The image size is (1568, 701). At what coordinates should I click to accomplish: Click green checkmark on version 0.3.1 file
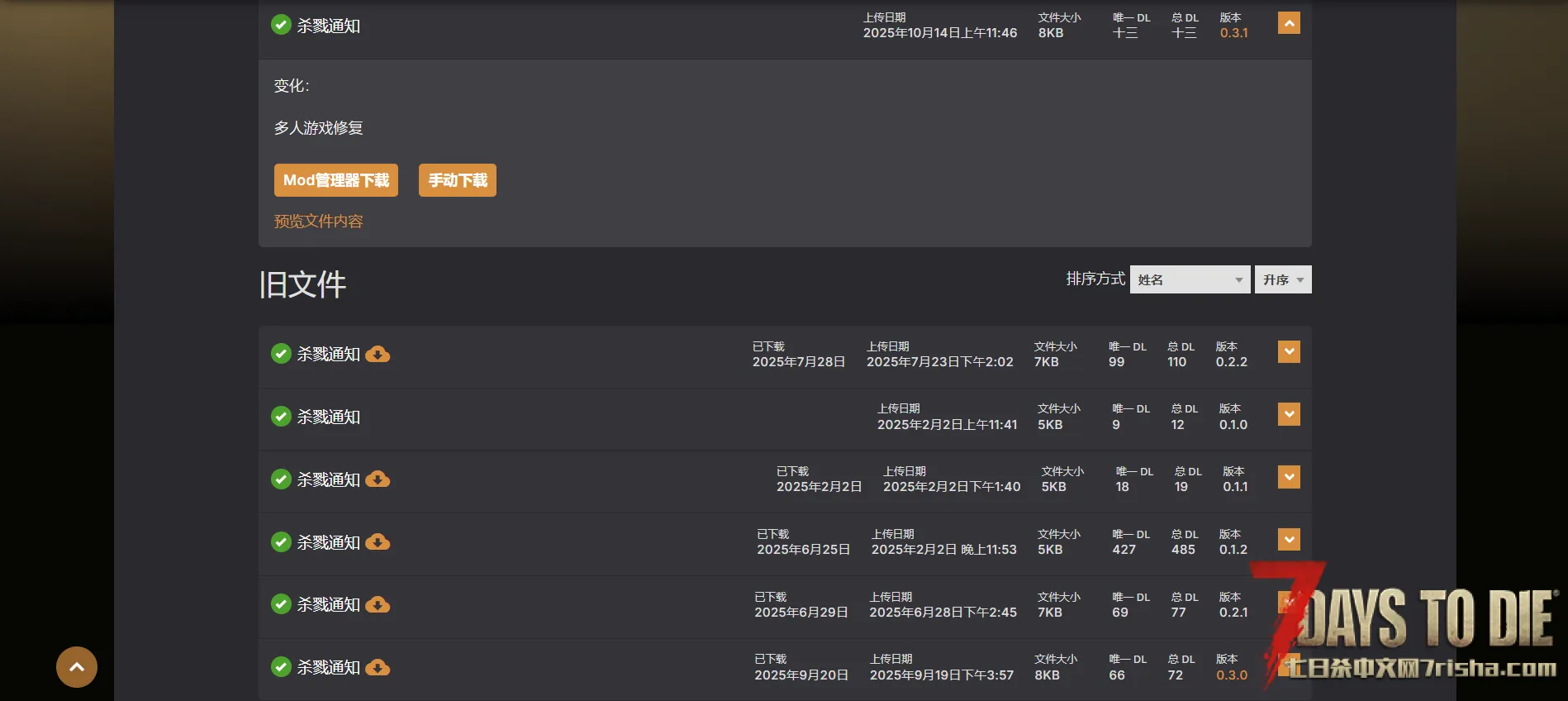(281, 25)
